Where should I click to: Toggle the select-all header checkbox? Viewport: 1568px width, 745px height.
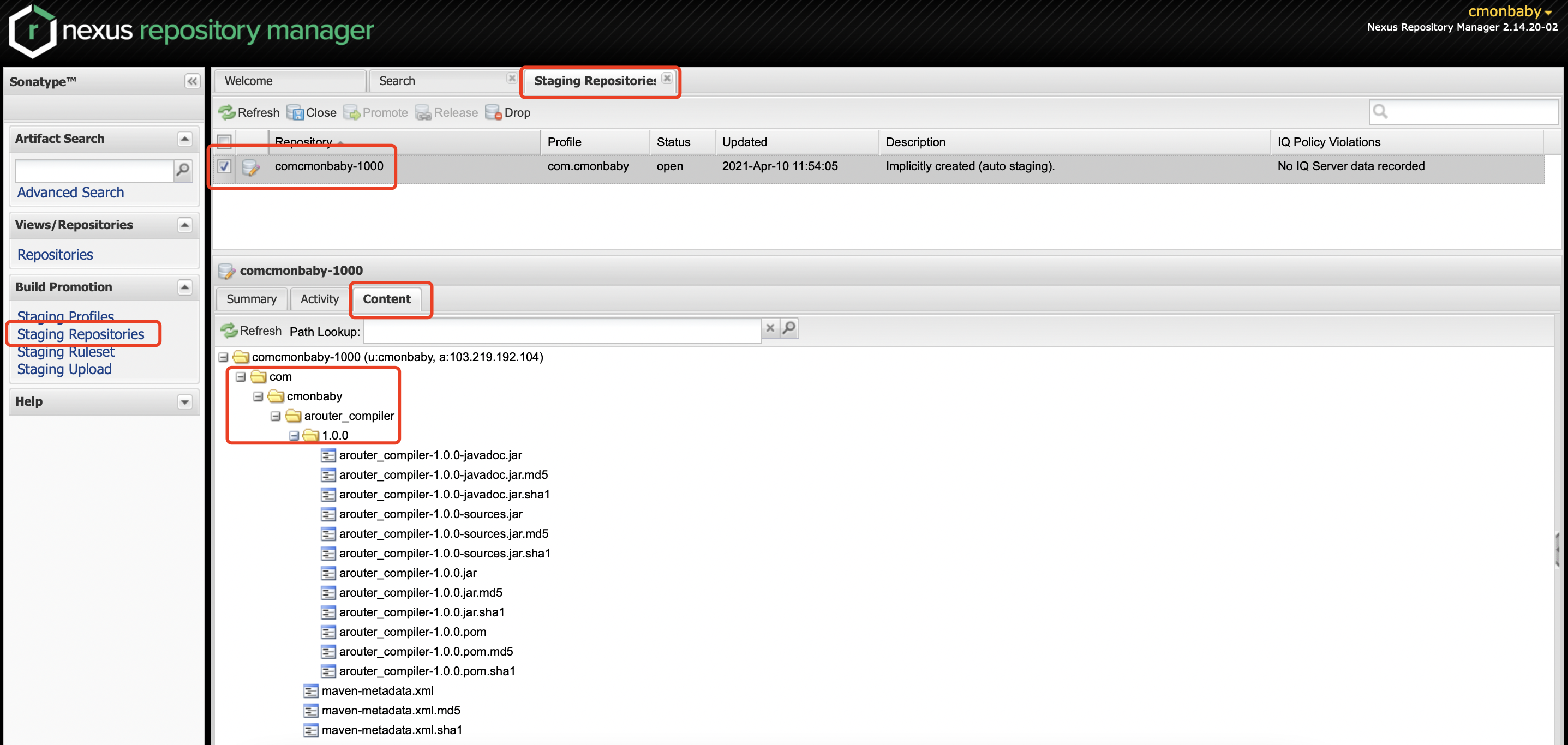pyautogui.click(x=224, y=142)
